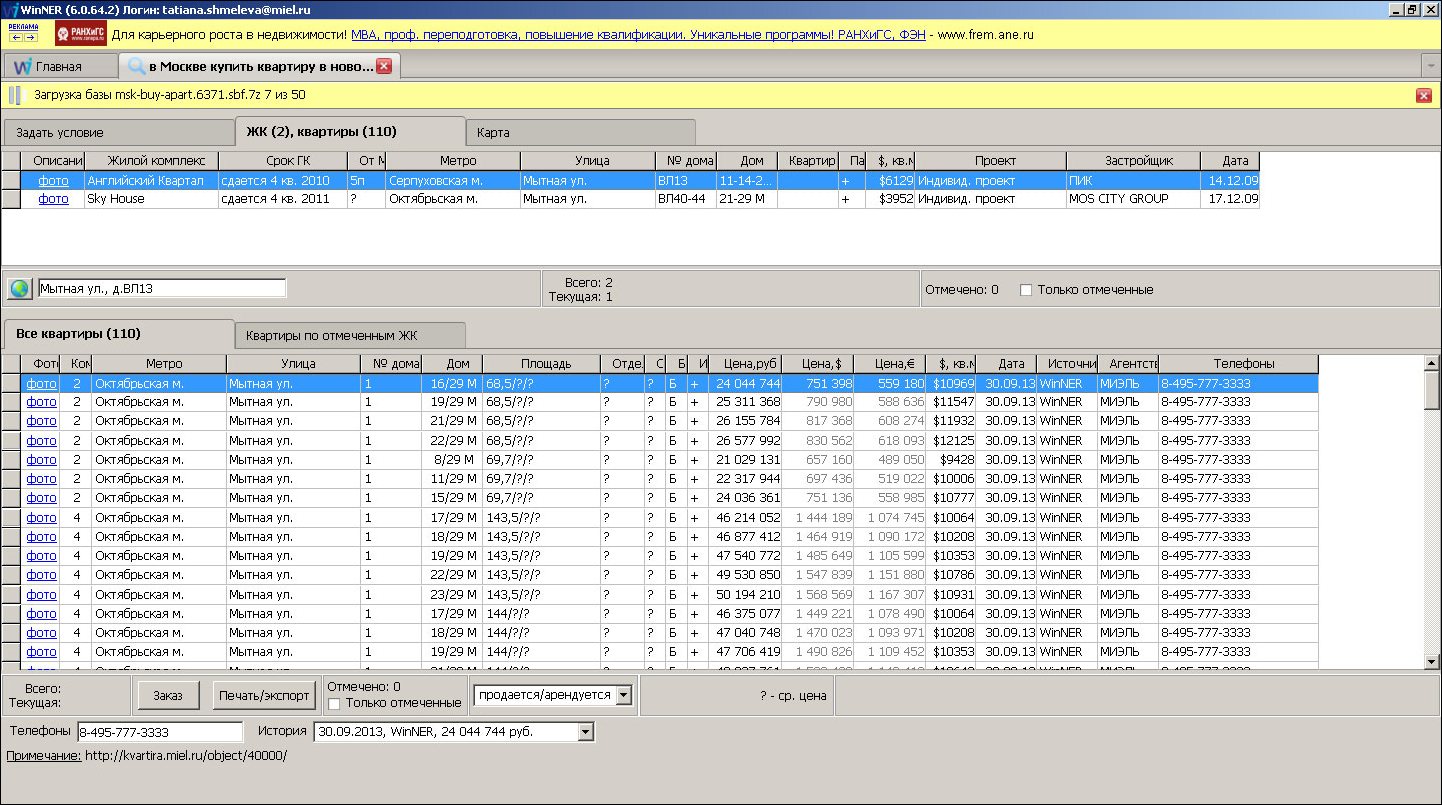Switch to the Главная tab
The height and width of the screenshot is (805, 1442).
tap(59, 67)
